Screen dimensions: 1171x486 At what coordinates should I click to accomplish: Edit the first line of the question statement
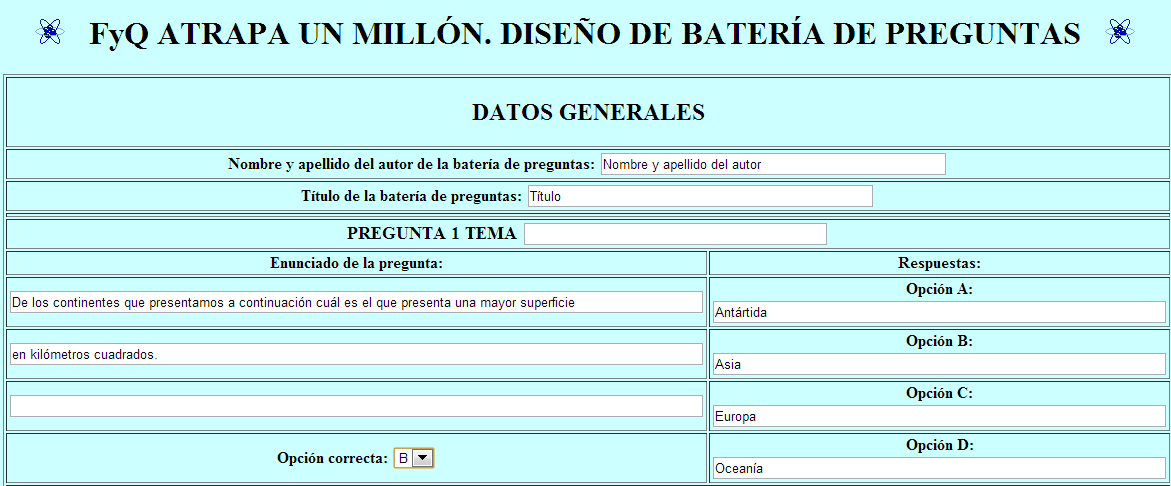pos(356,302)
